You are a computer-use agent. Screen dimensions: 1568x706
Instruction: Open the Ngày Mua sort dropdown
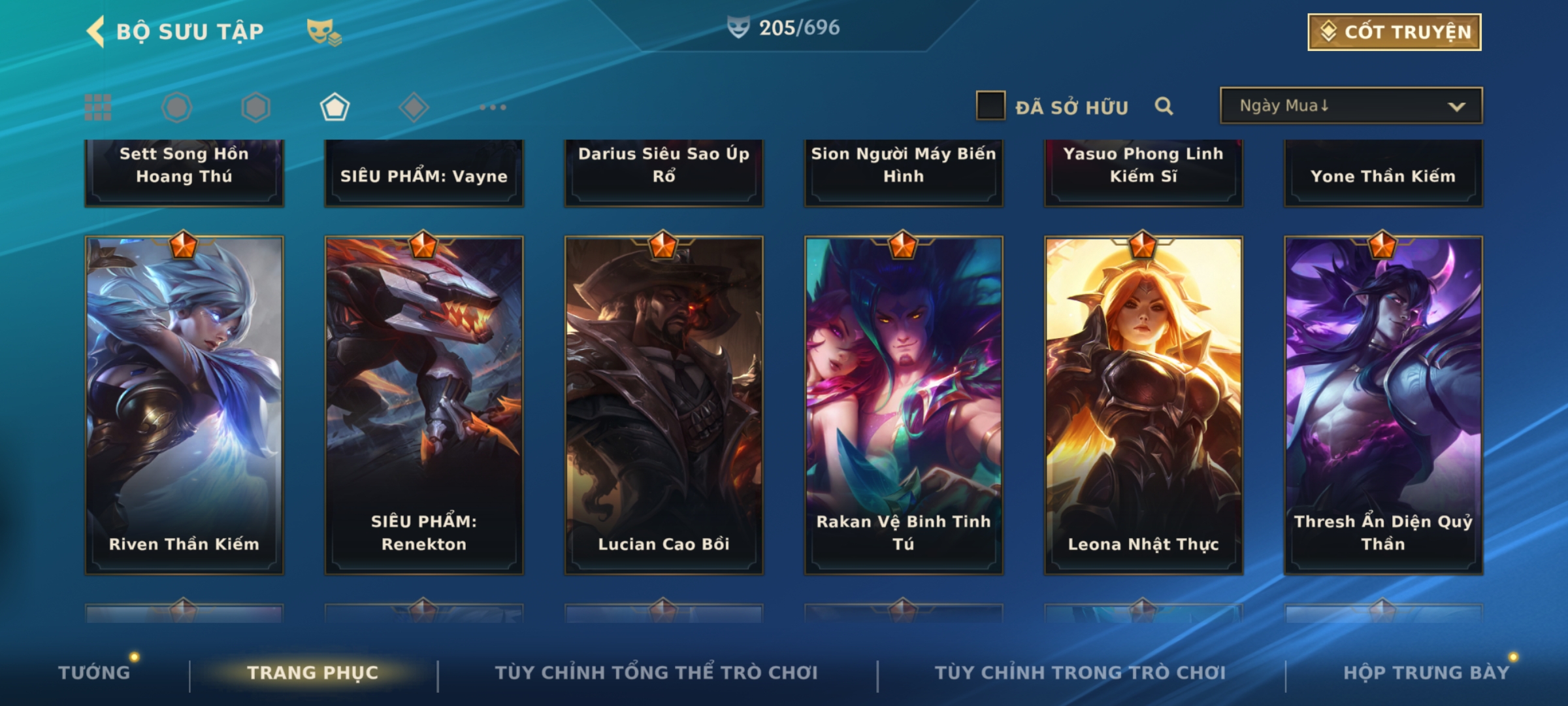point(1351,105)
